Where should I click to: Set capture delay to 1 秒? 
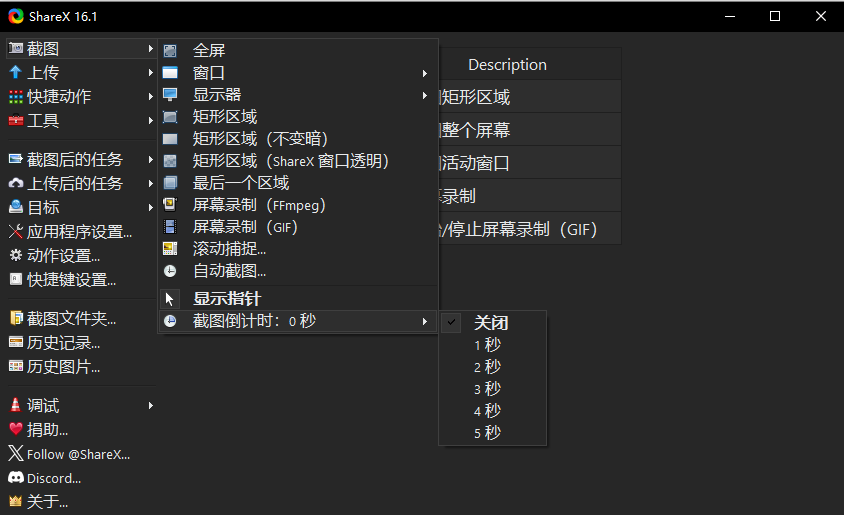(493, 345)
